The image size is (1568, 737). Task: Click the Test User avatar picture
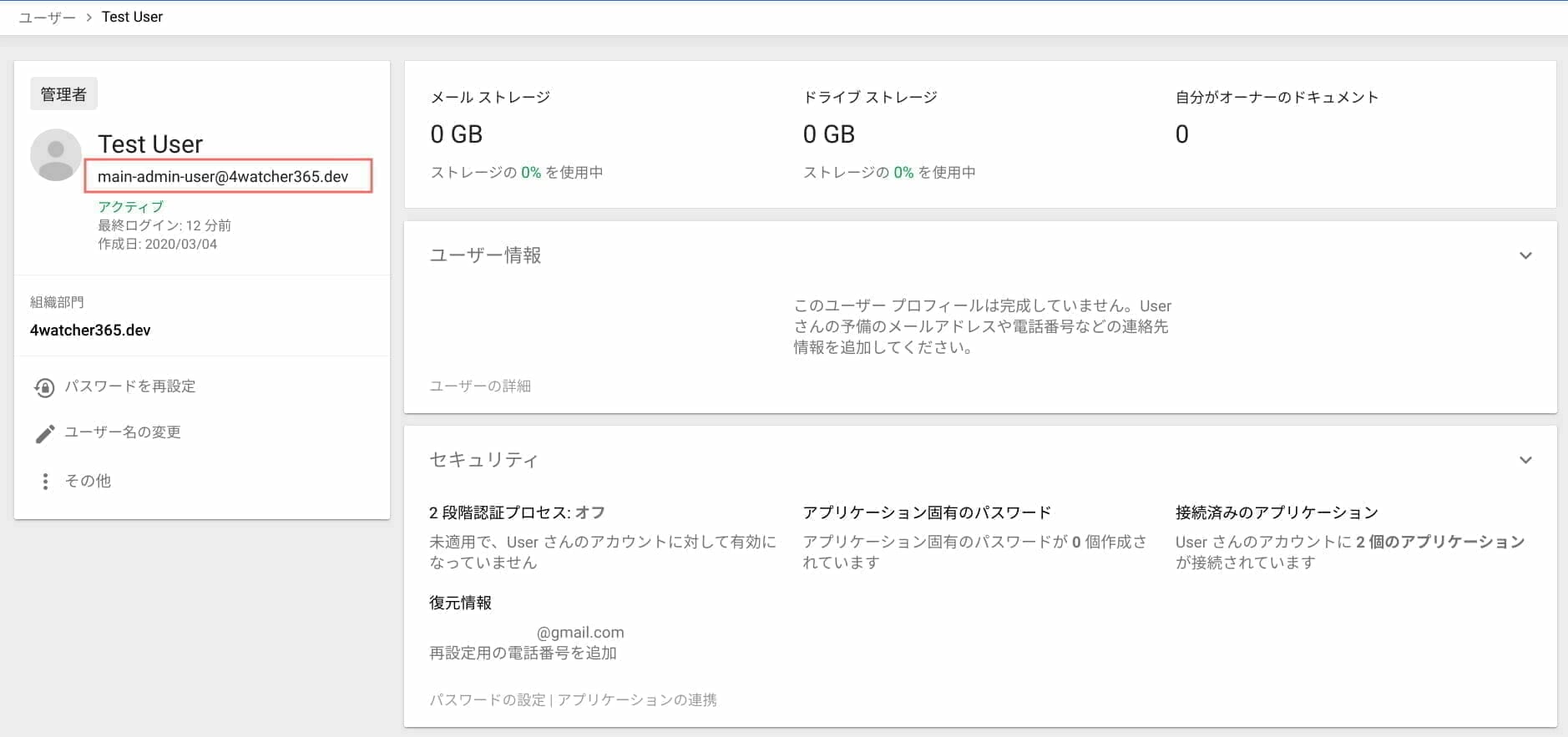(x=56, y=155)
